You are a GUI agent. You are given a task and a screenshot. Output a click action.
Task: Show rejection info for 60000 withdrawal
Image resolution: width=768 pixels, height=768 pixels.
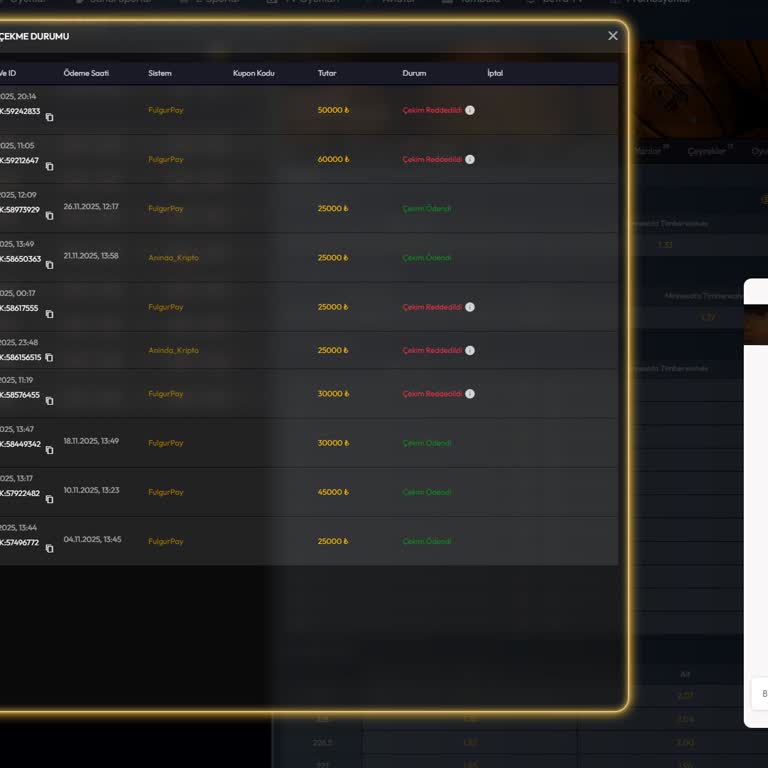tap(470, 159)
